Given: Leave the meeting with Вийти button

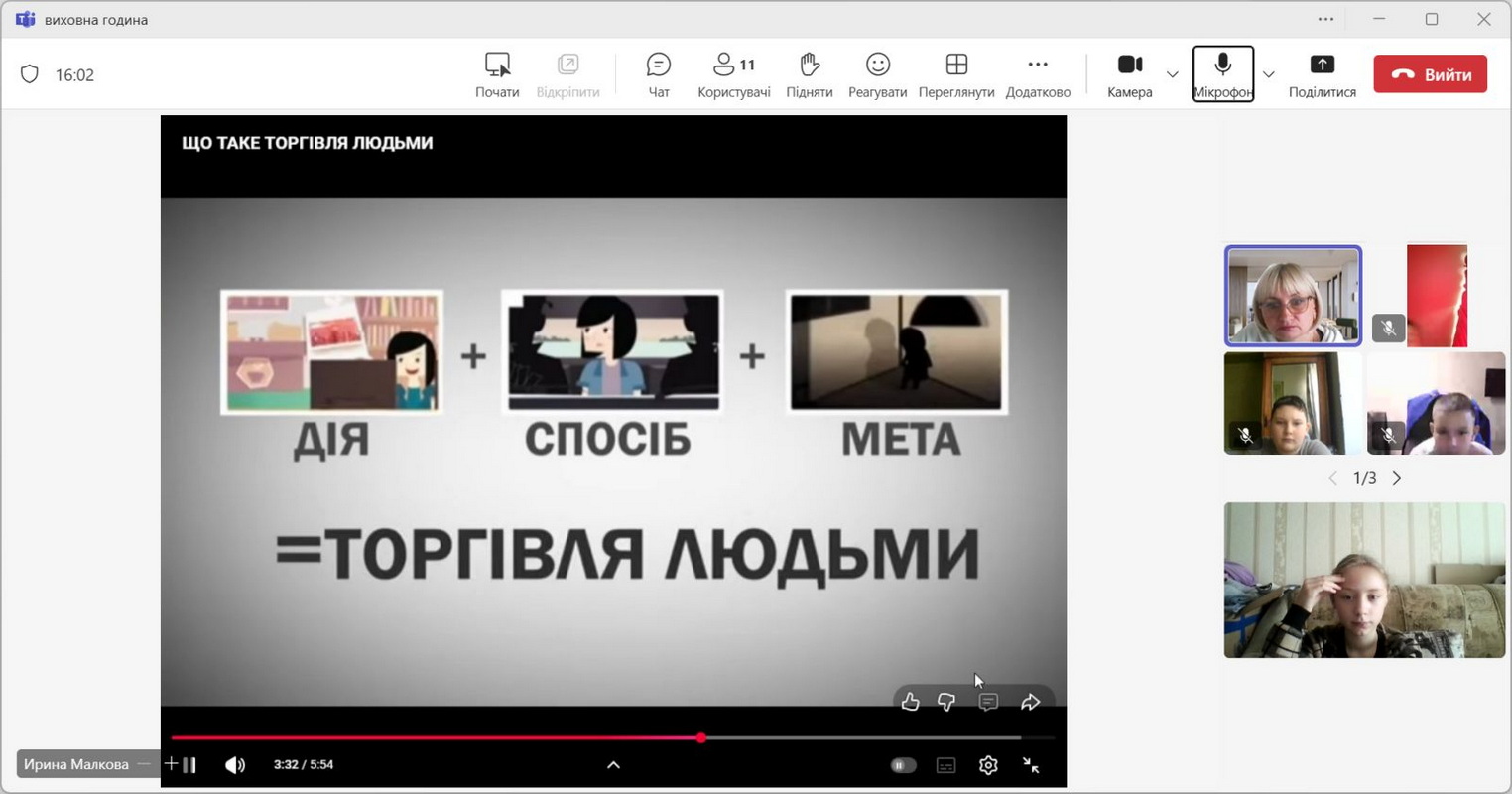Looking at the screenshot, I should click(1430, 74).
